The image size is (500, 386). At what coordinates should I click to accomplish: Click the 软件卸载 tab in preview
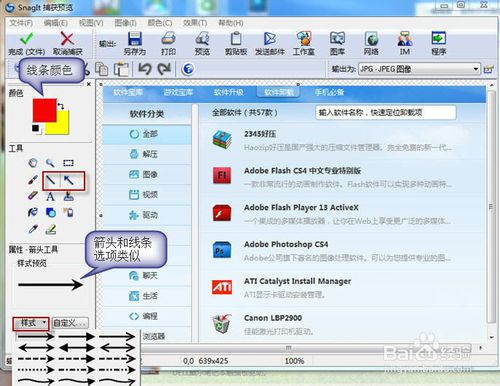tap(279, 92)
